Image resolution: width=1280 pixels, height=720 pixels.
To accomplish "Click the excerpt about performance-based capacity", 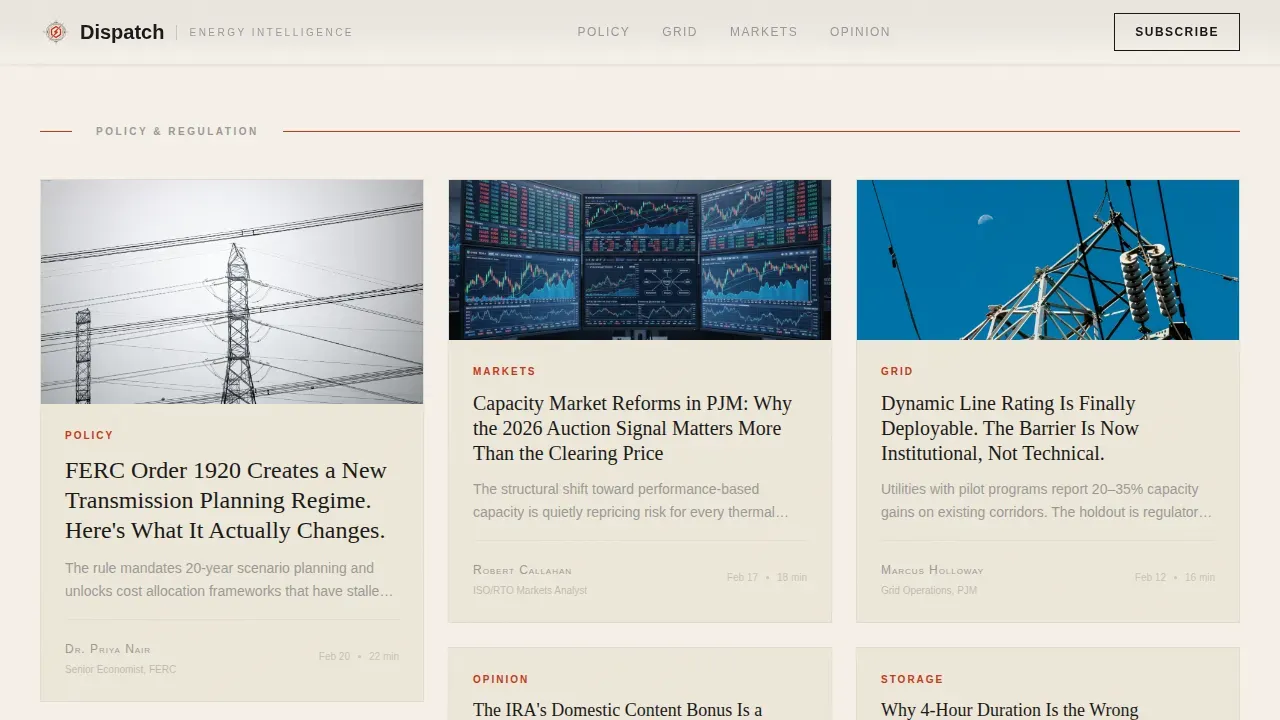I will (x=632, y=501).
